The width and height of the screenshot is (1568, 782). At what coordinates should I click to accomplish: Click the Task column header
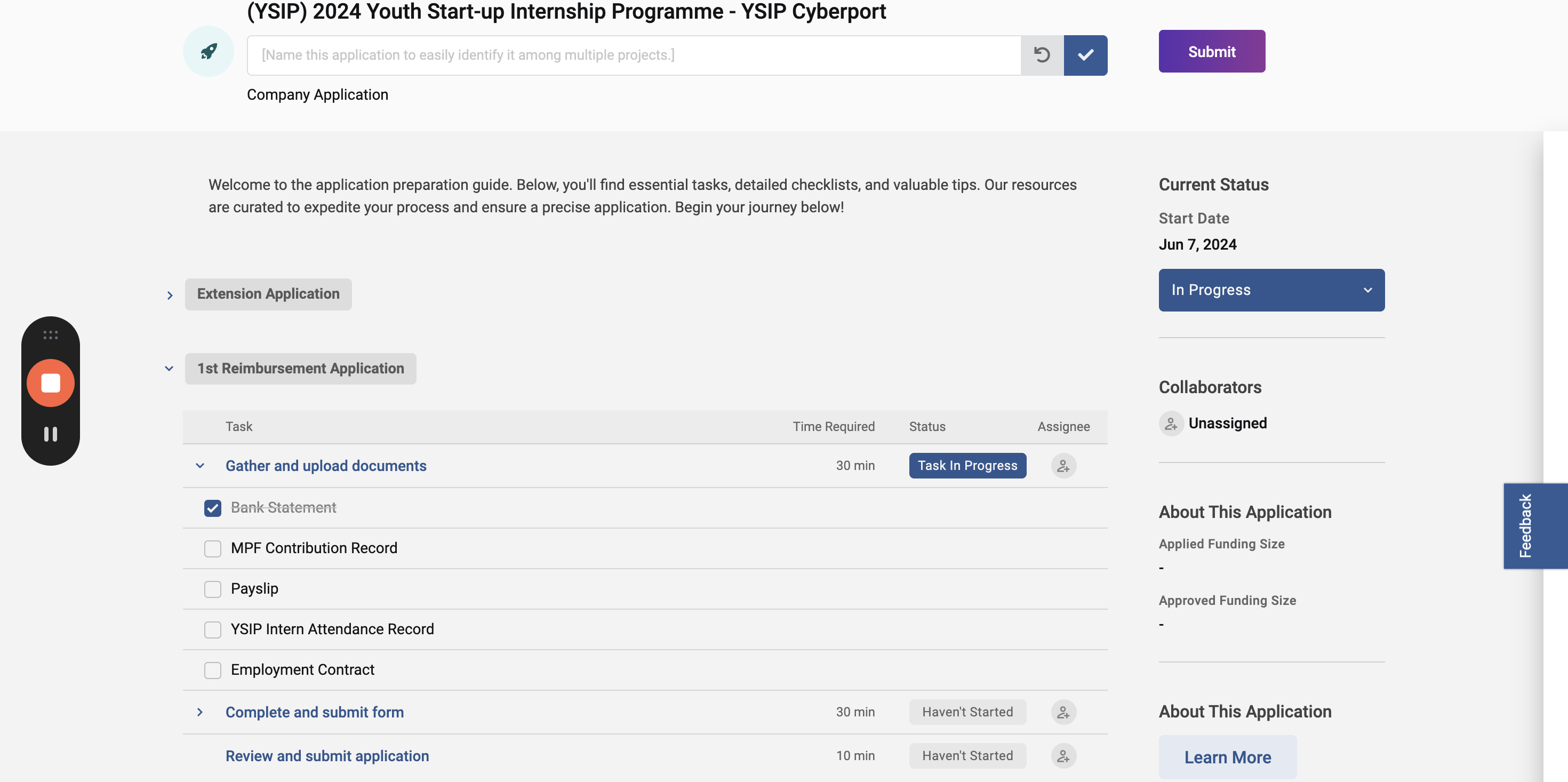point(238,427)
